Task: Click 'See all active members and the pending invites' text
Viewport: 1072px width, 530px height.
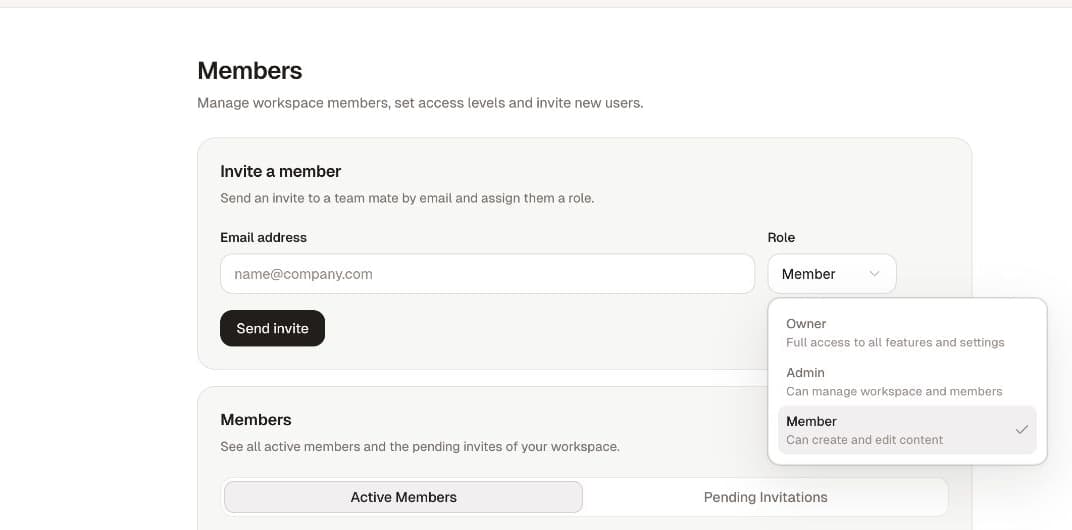Action: click(420, 447)
